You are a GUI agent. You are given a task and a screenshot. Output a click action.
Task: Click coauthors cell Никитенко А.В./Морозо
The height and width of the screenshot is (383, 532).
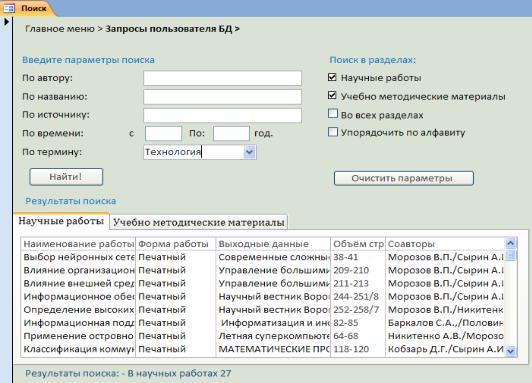[x=446, y=336]
